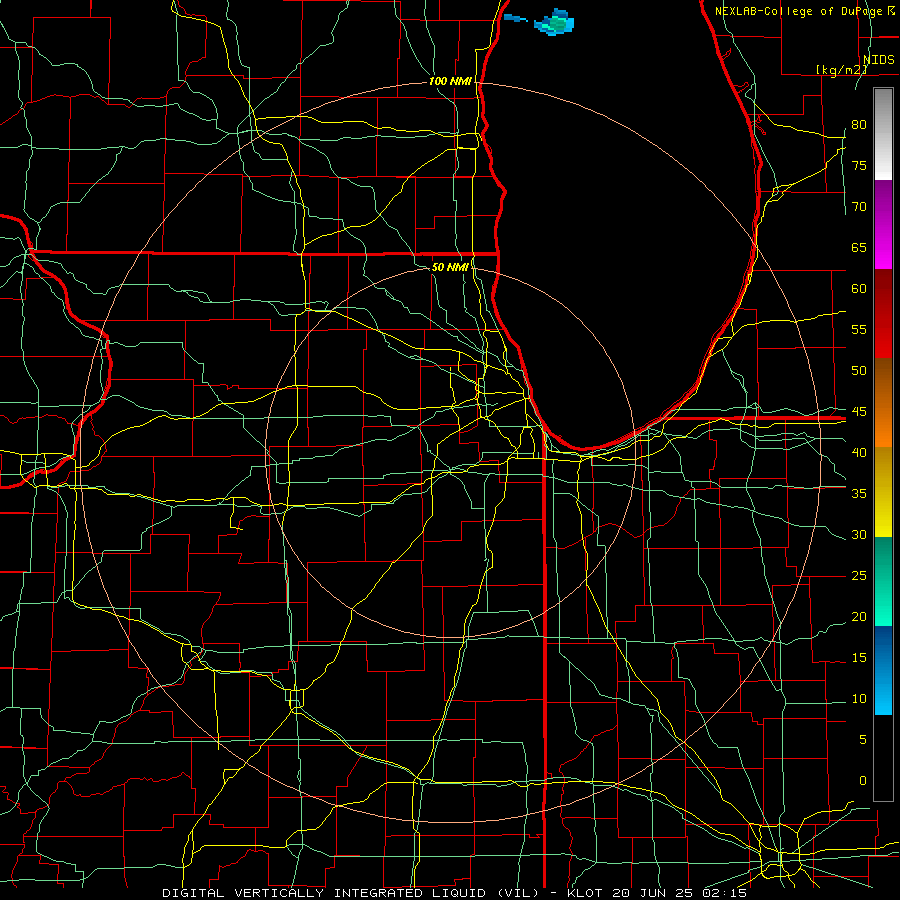The height and width of the screenshot is (900, 900).
Task: Click the 02:15 timestamp in the footer
Action: click(x=724, y=893)
